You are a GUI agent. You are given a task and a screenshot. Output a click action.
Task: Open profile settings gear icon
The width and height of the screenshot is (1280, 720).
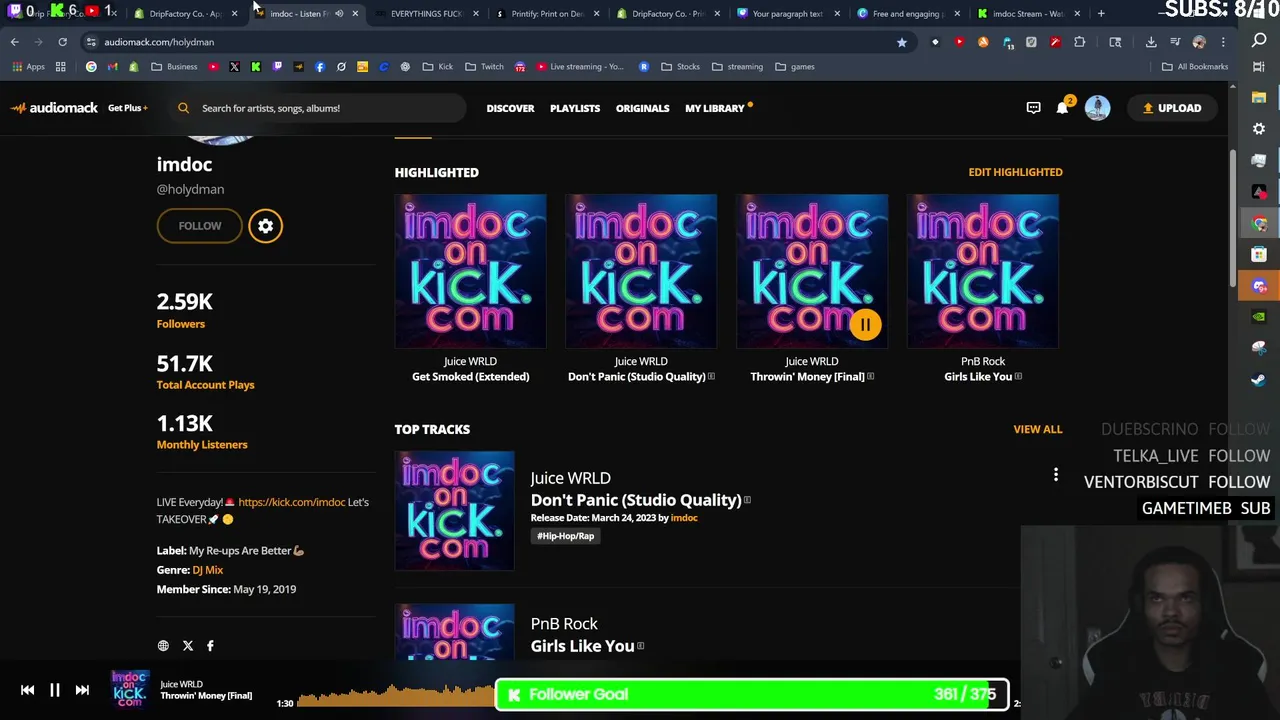click(266, 226)
